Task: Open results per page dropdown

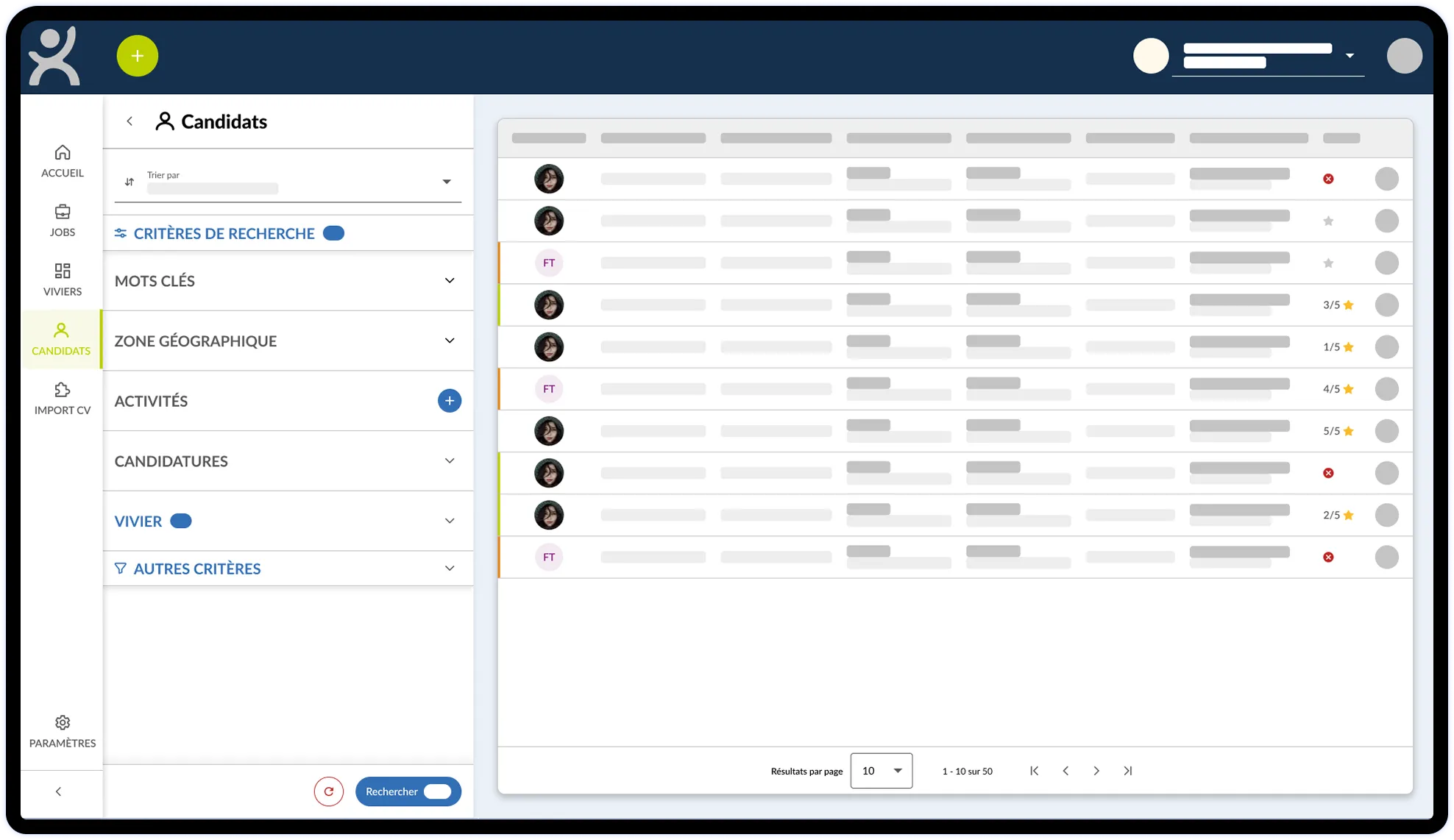Action: (881, 771)
